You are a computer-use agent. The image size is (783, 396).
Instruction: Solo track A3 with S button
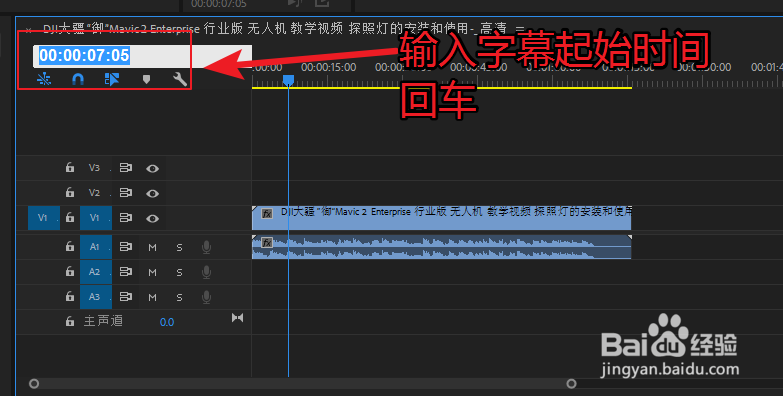179,298
